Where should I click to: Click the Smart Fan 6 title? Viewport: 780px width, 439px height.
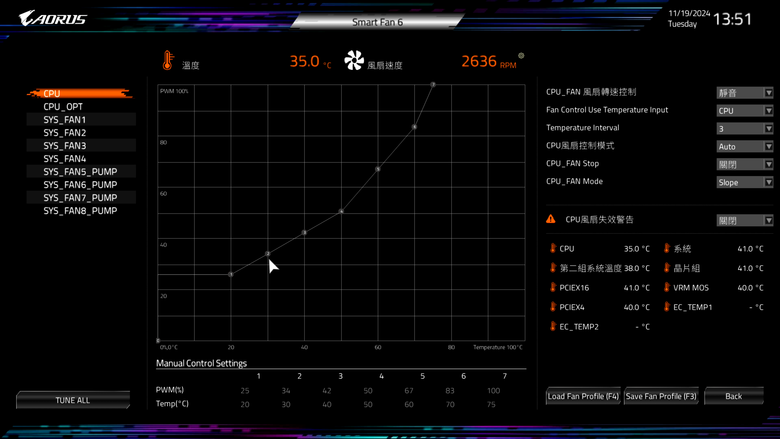[378, 22]
